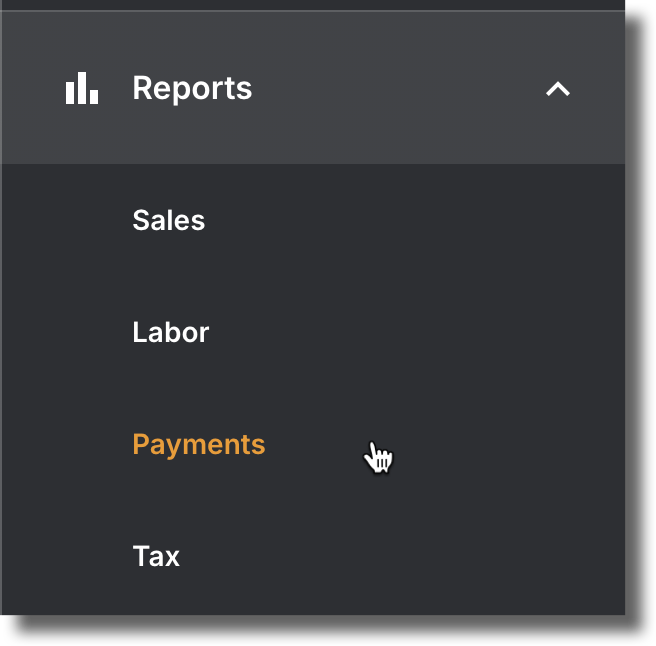
Task: Toggle the Reports menu chevron
Action: tap(558, 89)
